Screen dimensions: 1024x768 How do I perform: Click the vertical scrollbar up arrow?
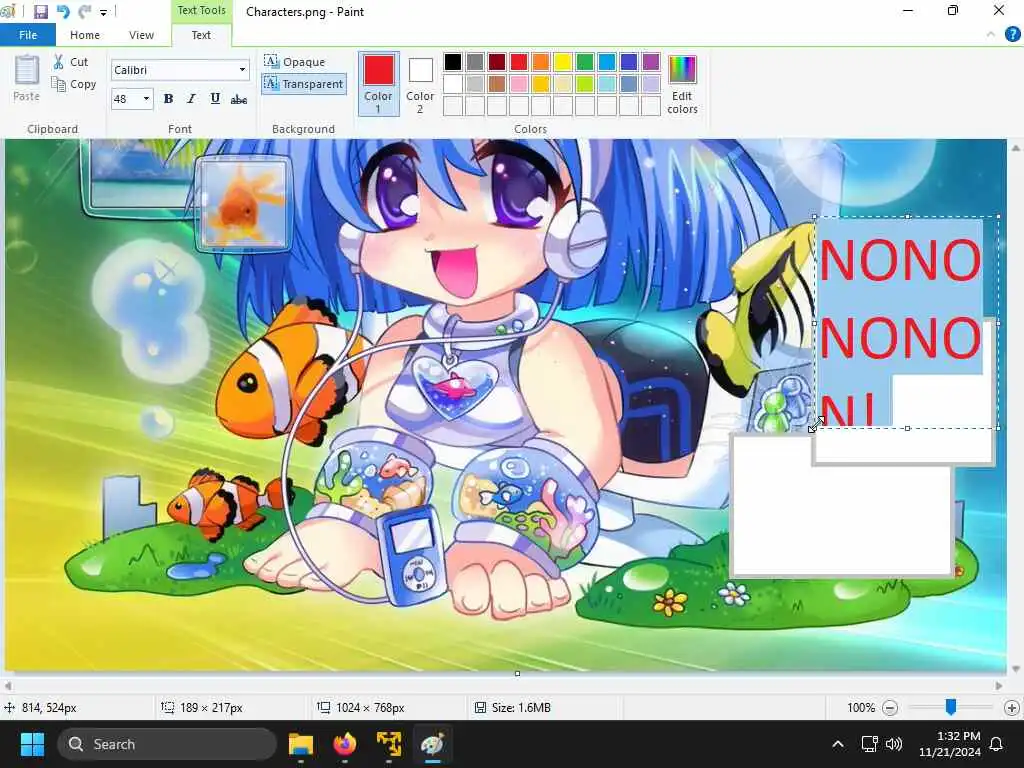pyautogui.click(x=1016, y=148)
